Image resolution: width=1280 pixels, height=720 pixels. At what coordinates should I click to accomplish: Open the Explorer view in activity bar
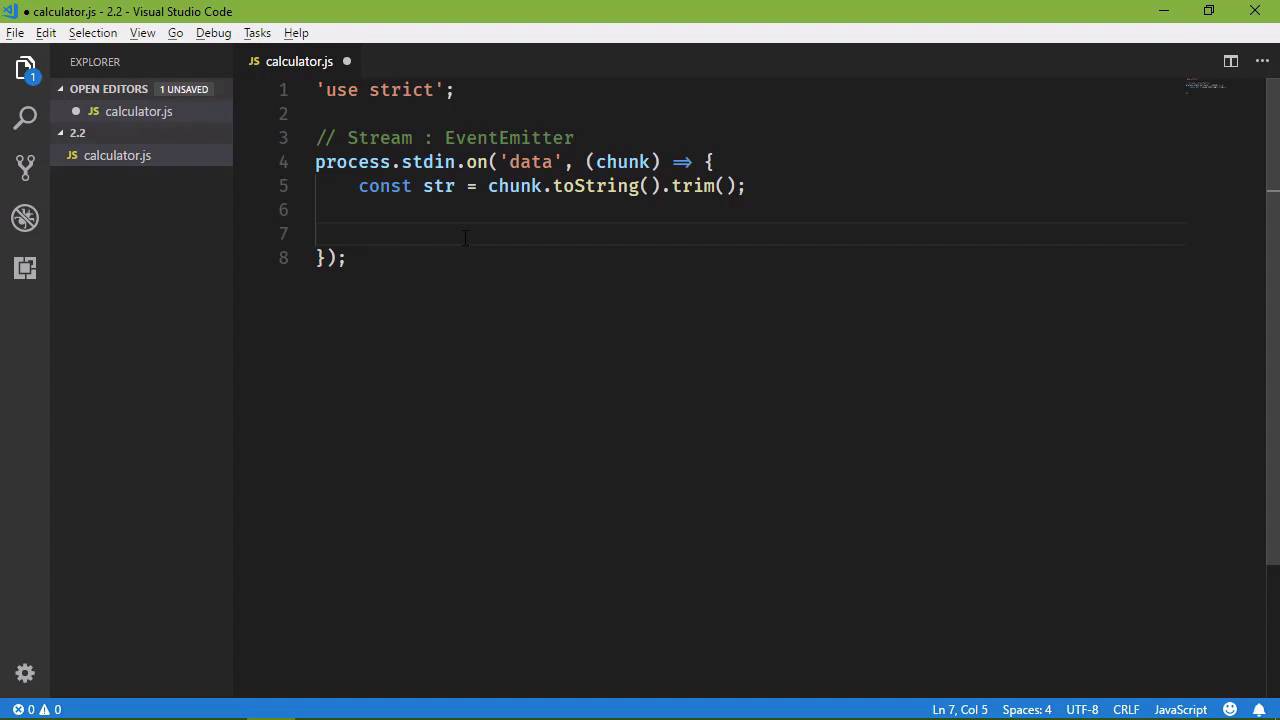[x=25, y=69]
